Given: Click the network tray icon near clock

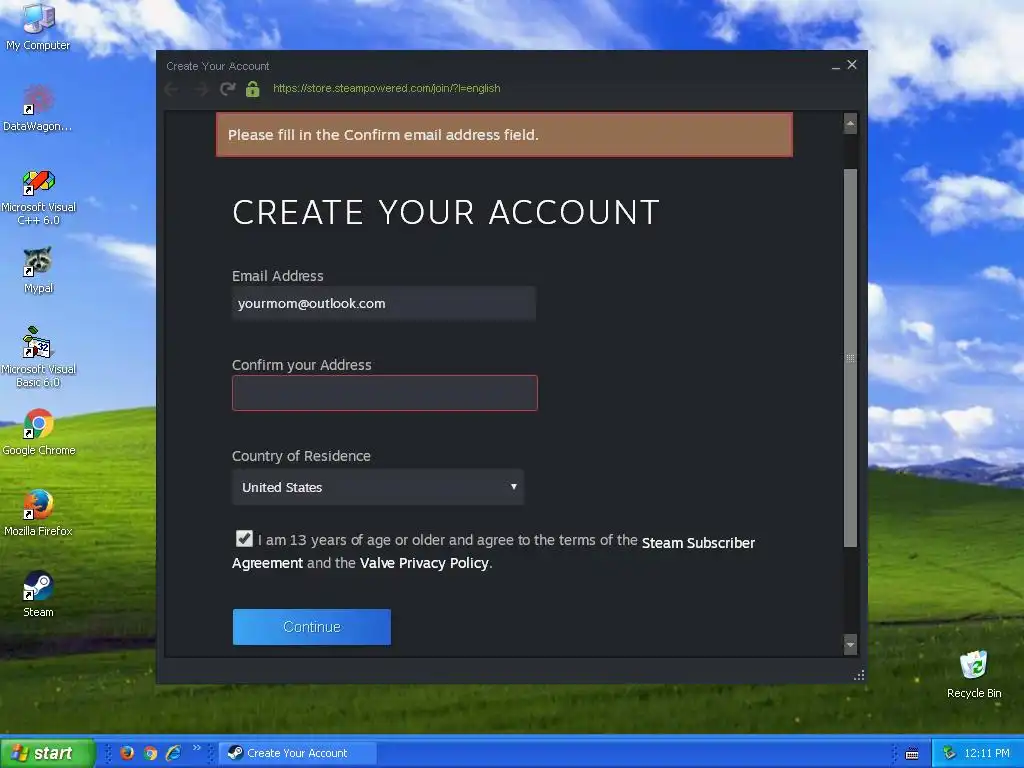Looking at the screenshot, I should coord(950,753).
